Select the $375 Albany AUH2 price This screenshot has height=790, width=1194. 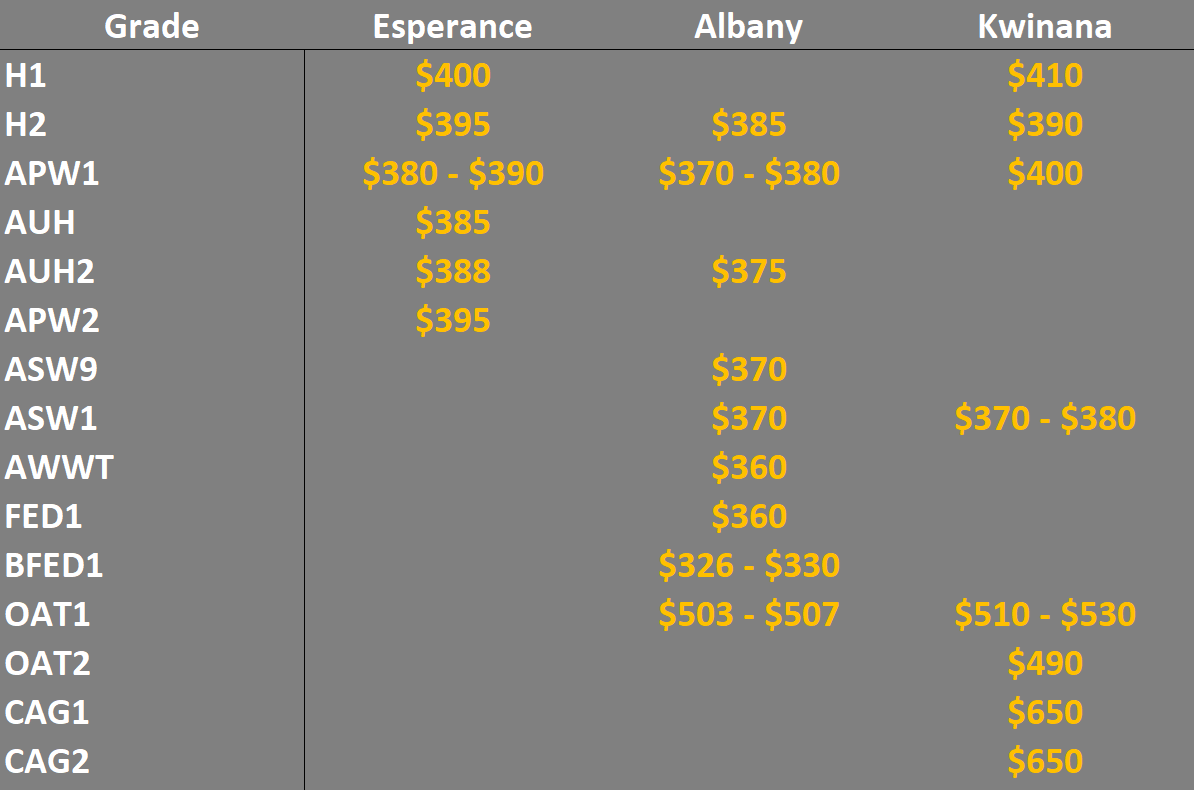point(749,271)
